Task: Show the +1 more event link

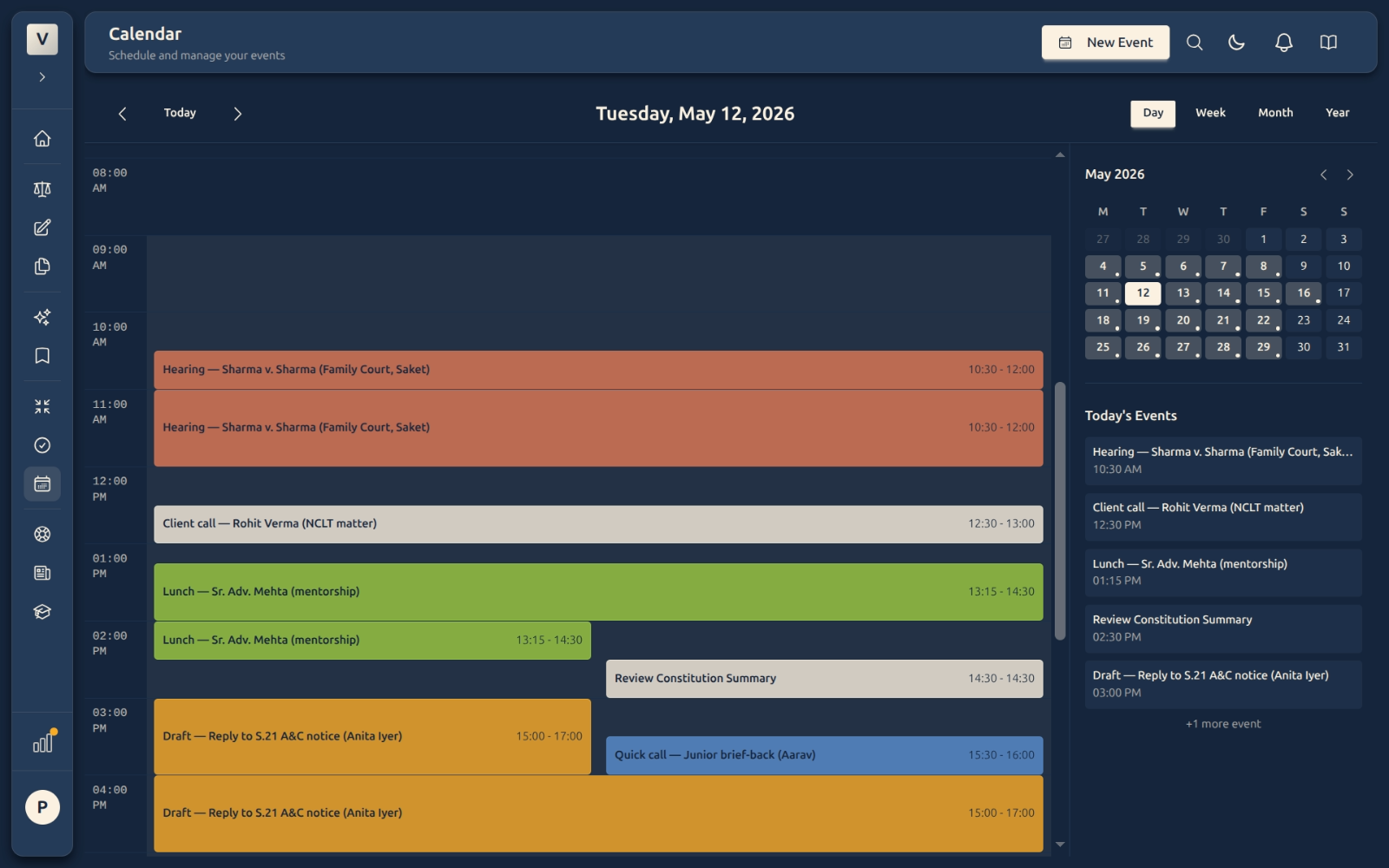Action: pyautogui.click(x=1223, y=724)
